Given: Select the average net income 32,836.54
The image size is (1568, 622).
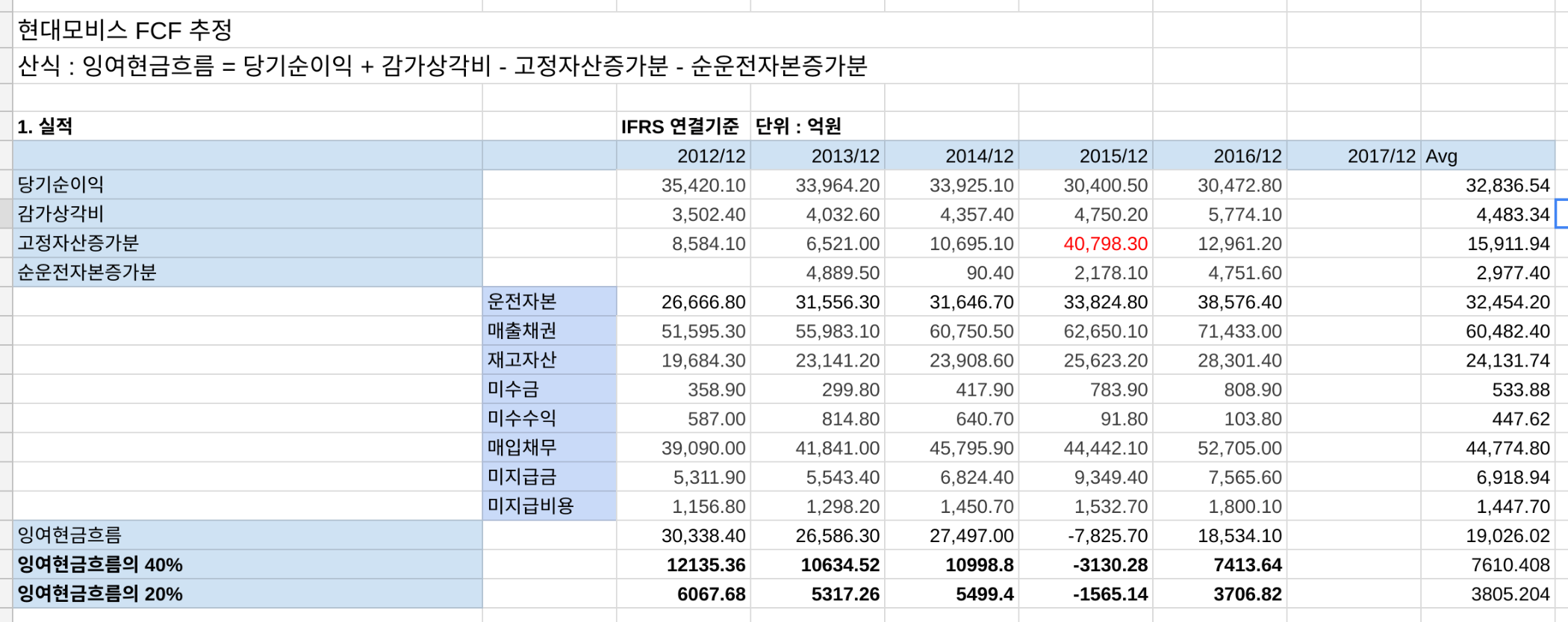Looking at the screenshot, I should (x=1488, y=185).
